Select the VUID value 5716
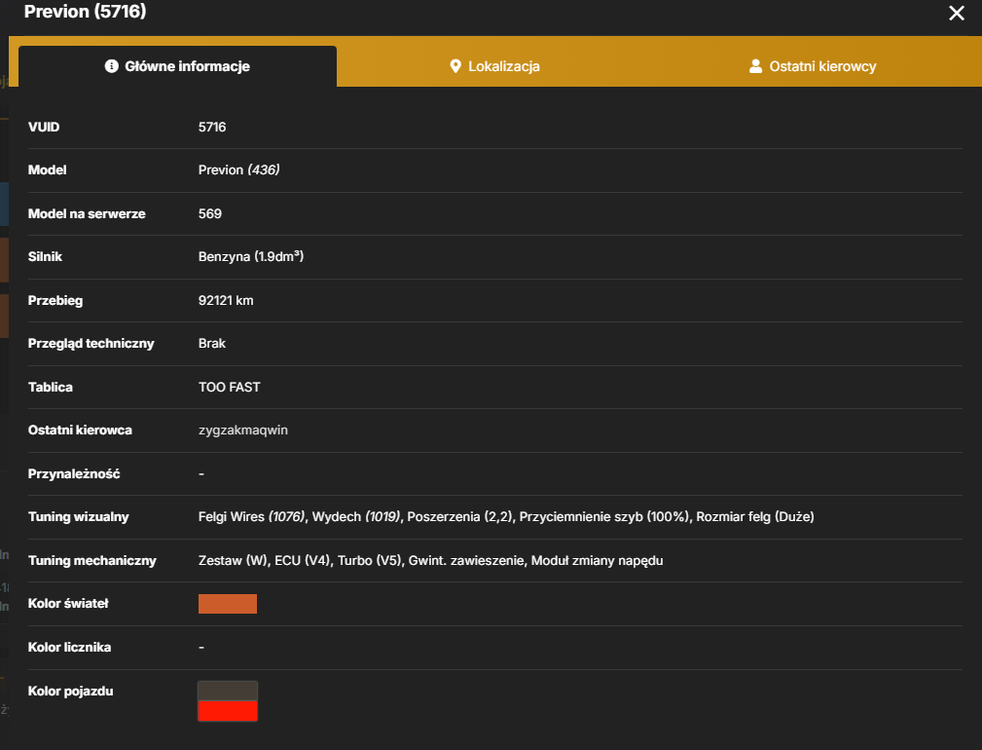Image resolution: width=982 pixels, height=750 pixels. tap(212, 127)
